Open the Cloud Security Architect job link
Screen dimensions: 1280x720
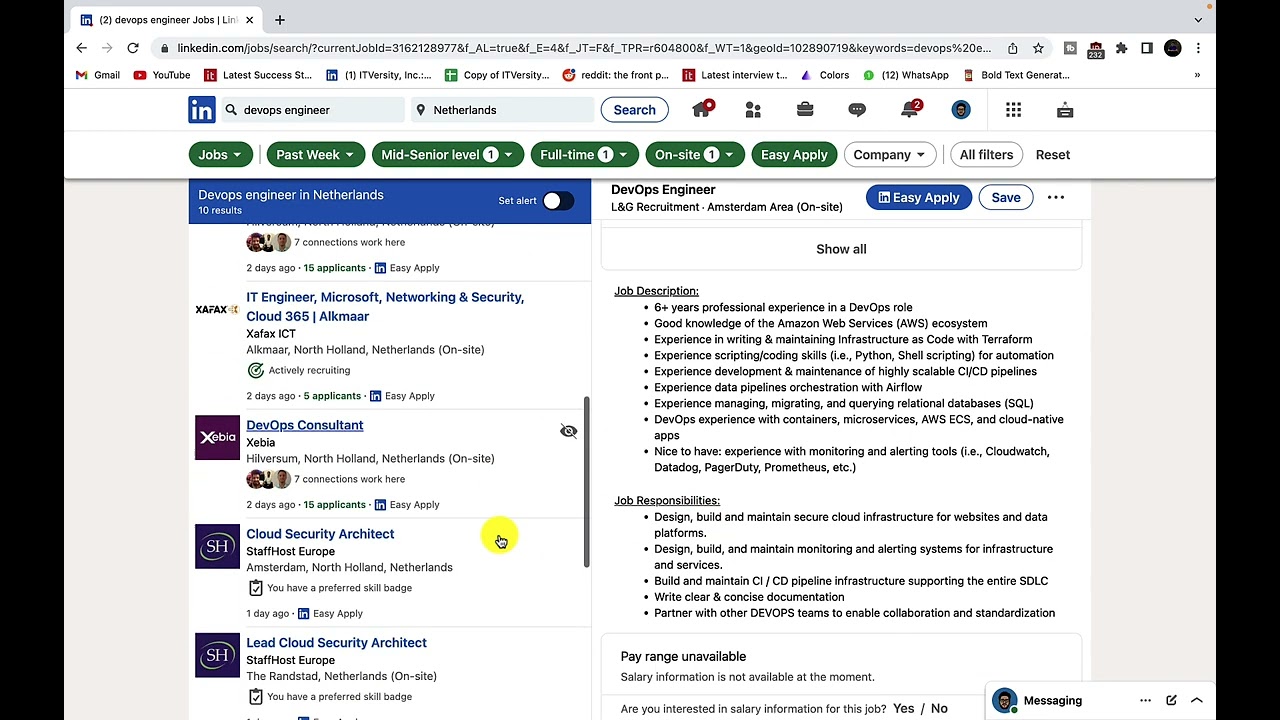320,534
